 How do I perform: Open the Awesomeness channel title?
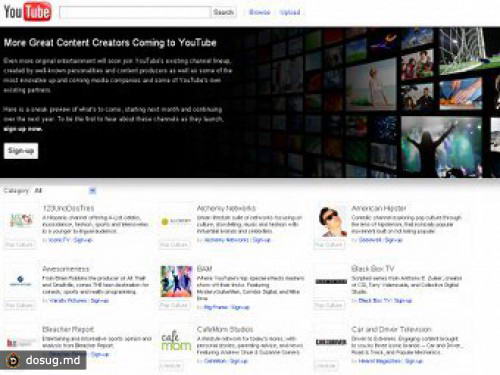66,269
